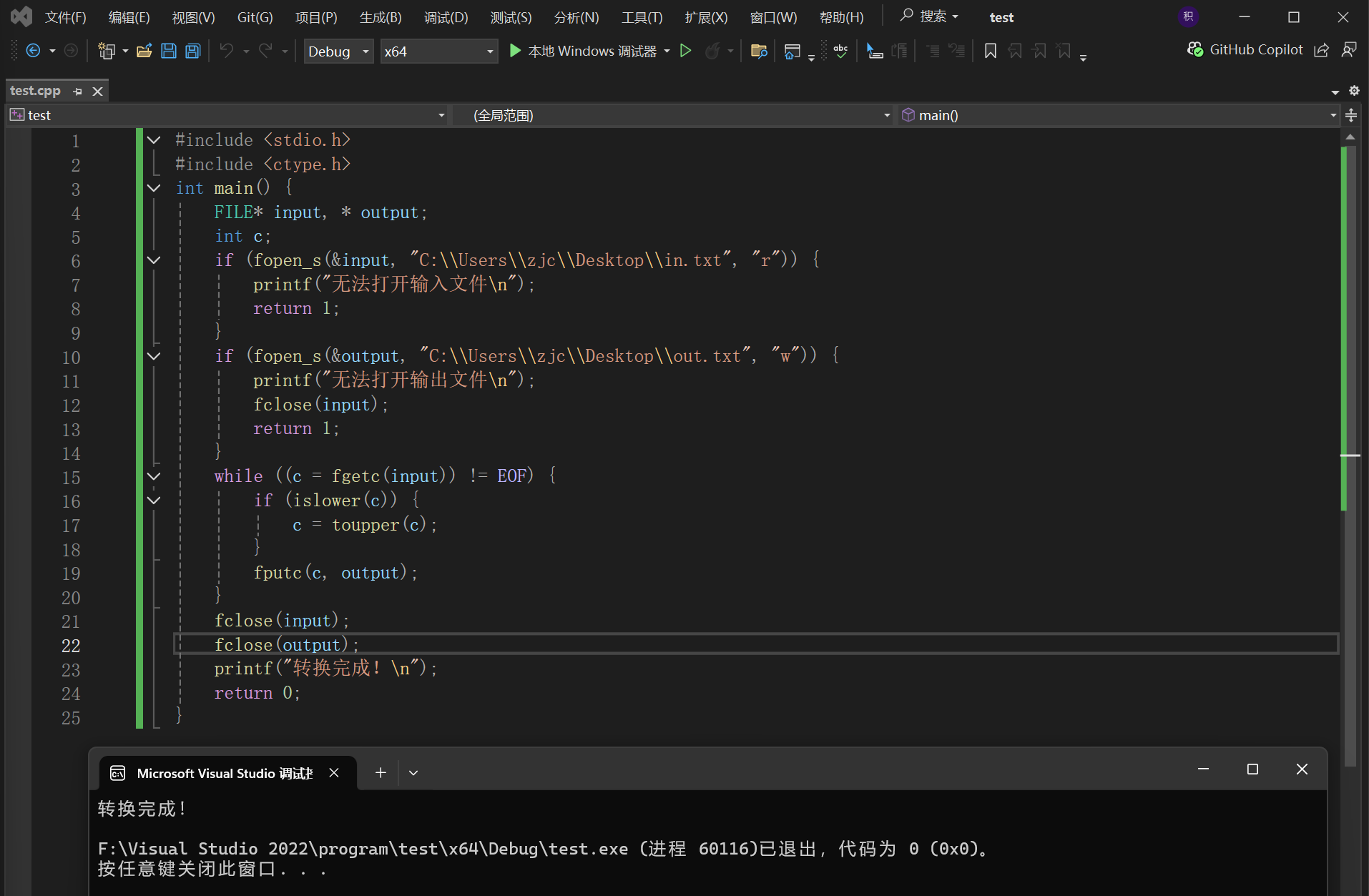This screenshot has height=896, width=1369.
Task: Collapse the main function at line 3
Action: click(x=154, y=188)
